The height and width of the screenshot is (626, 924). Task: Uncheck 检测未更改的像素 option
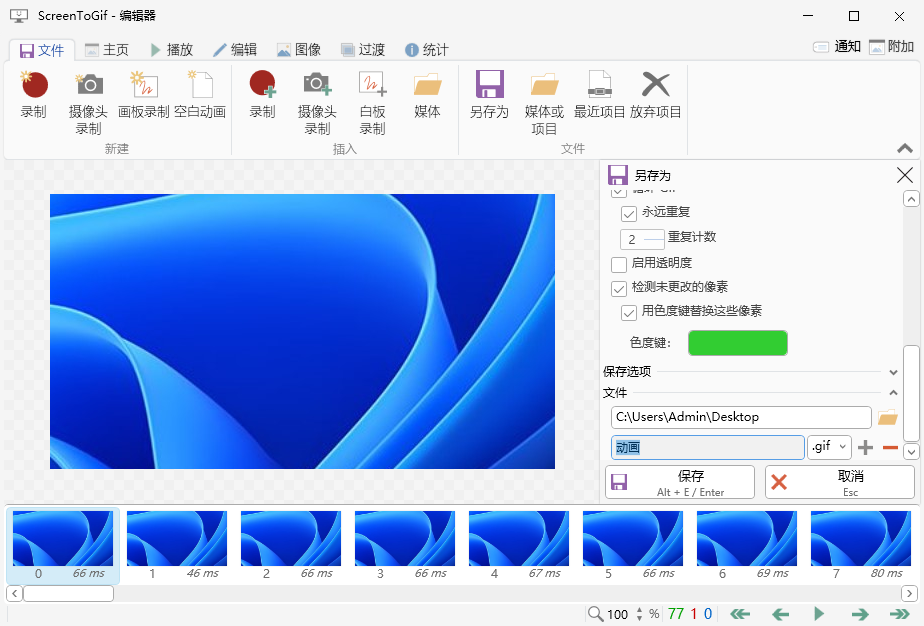tap(617, 288)
